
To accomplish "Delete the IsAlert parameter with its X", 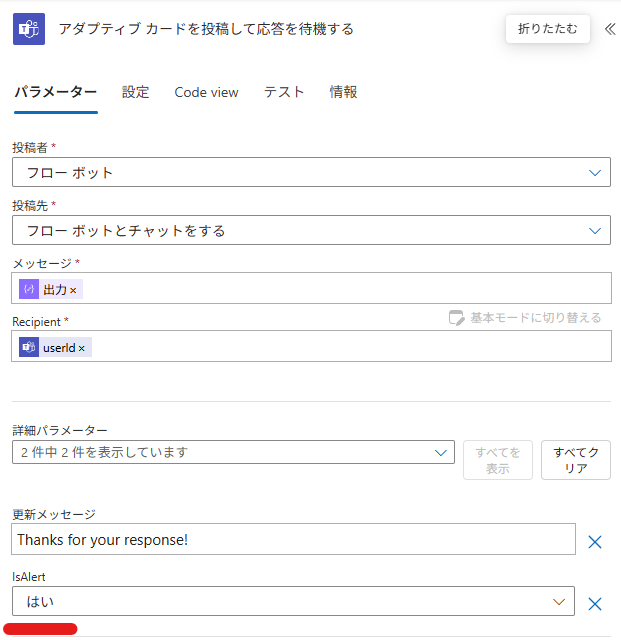I will pyautogui.click(x=594, y=604).
